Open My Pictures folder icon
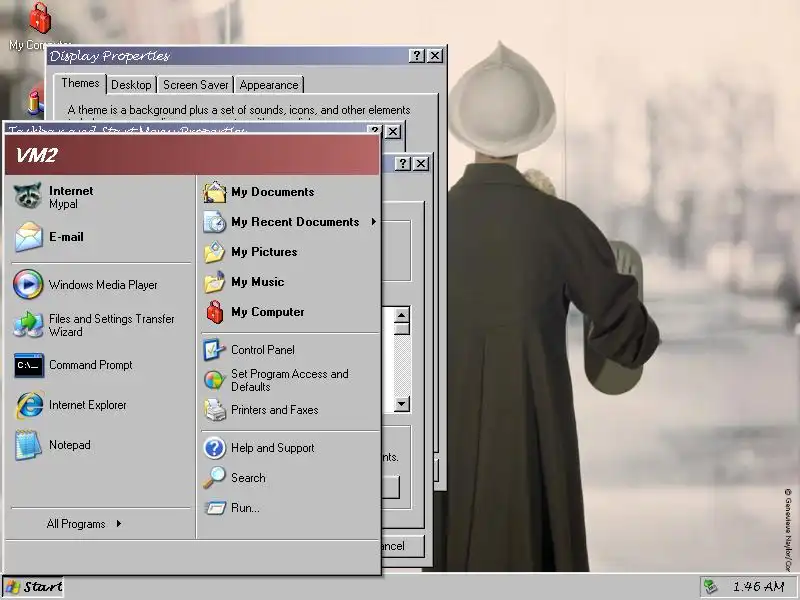The height and width of the screenshot is (600, 800). point(215,252)
